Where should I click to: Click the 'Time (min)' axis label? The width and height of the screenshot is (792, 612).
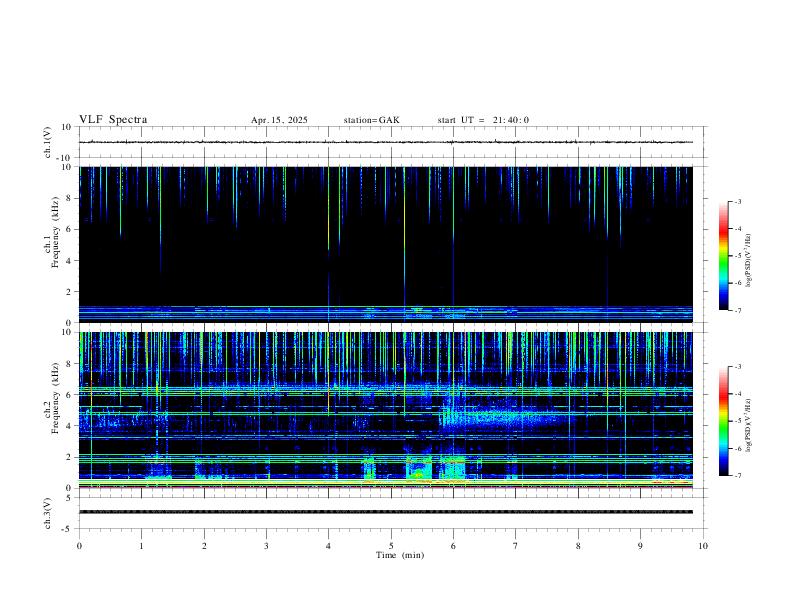pos(400,555)
